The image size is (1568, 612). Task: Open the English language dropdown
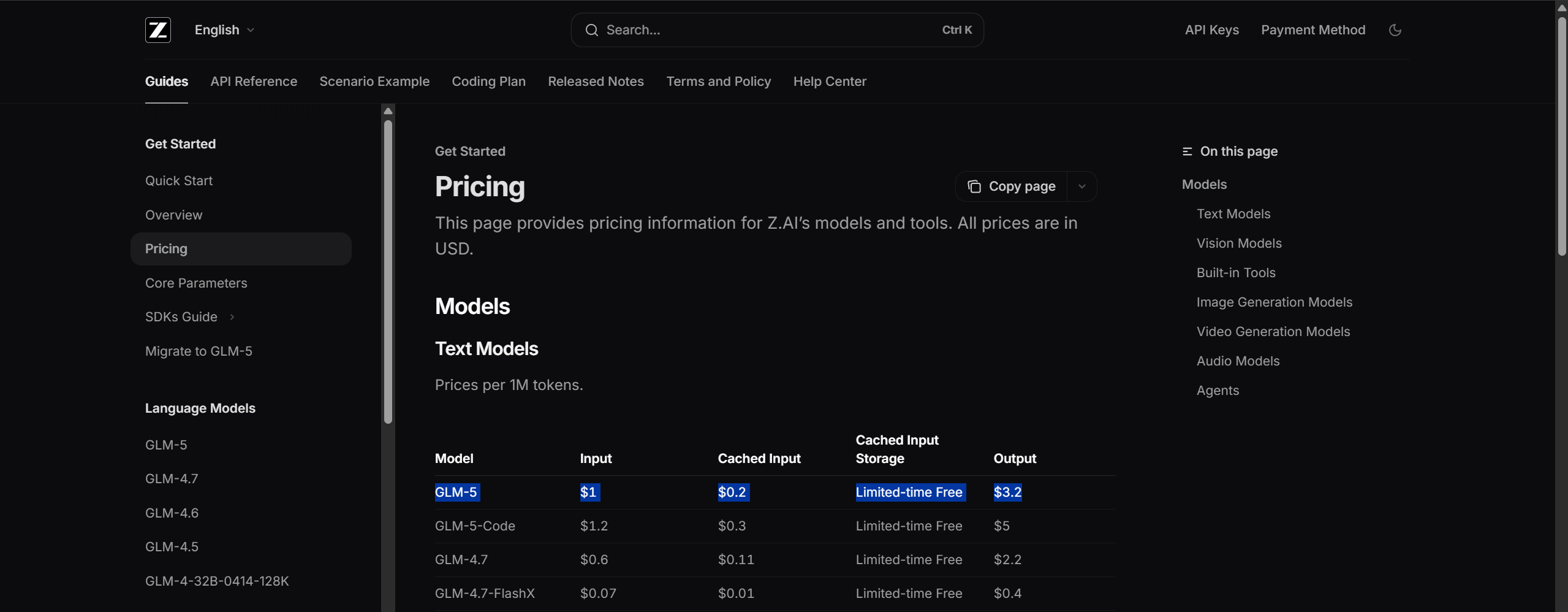(224, 30)
